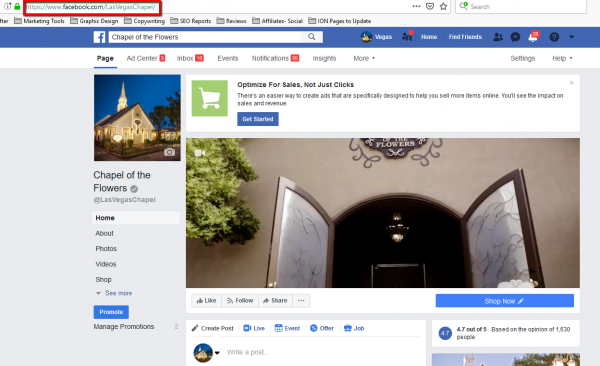Click the Shop Now button

pos(504,301)
